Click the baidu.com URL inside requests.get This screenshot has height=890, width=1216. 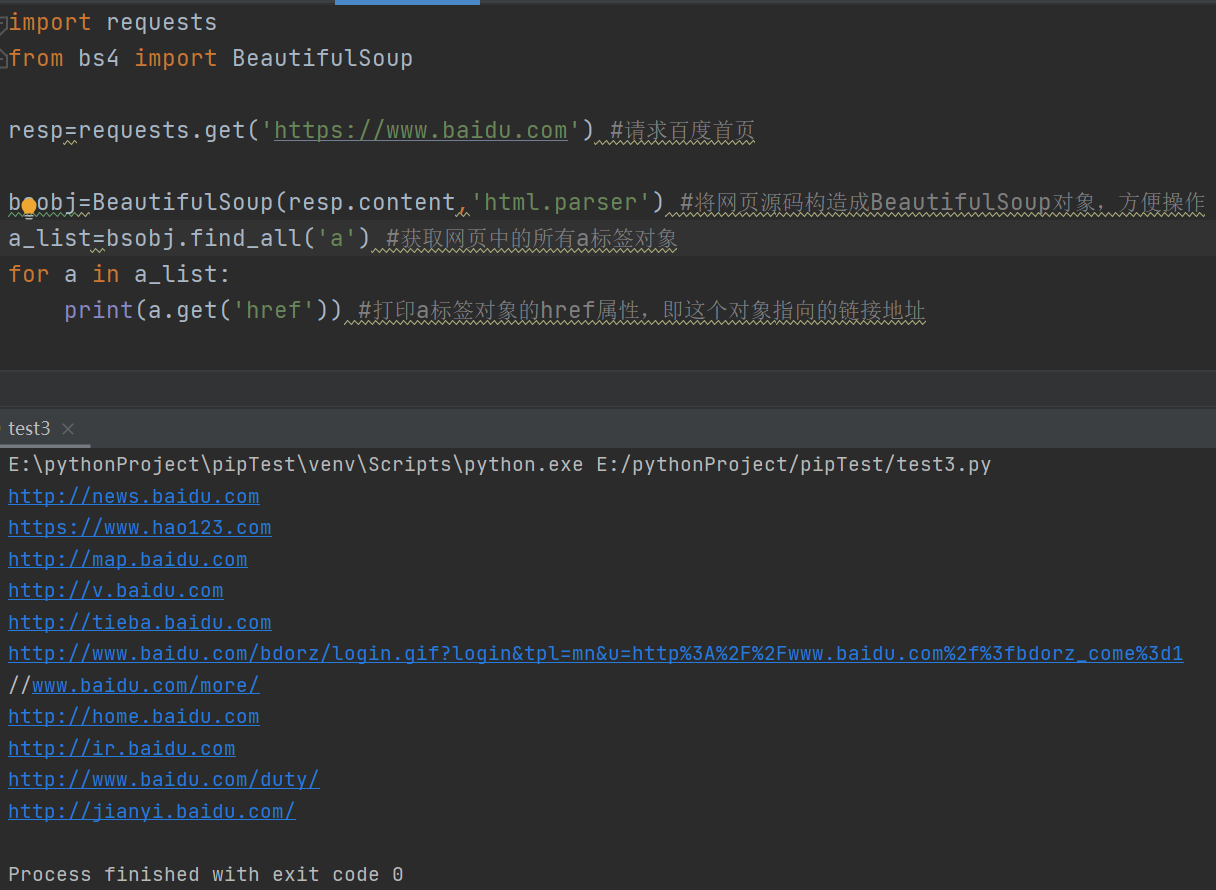(419, 129)
